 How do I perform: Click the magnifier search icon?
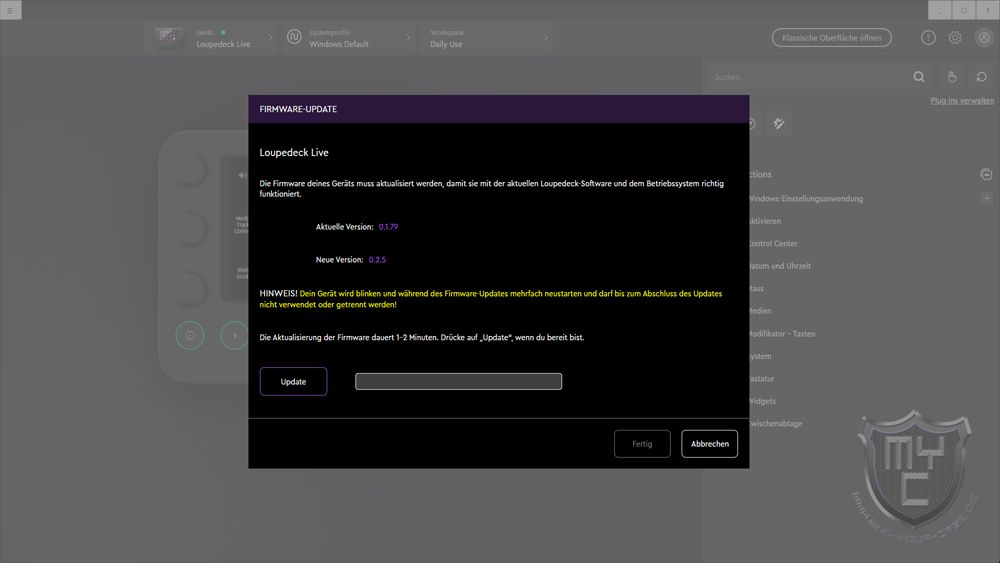point(919,77)
